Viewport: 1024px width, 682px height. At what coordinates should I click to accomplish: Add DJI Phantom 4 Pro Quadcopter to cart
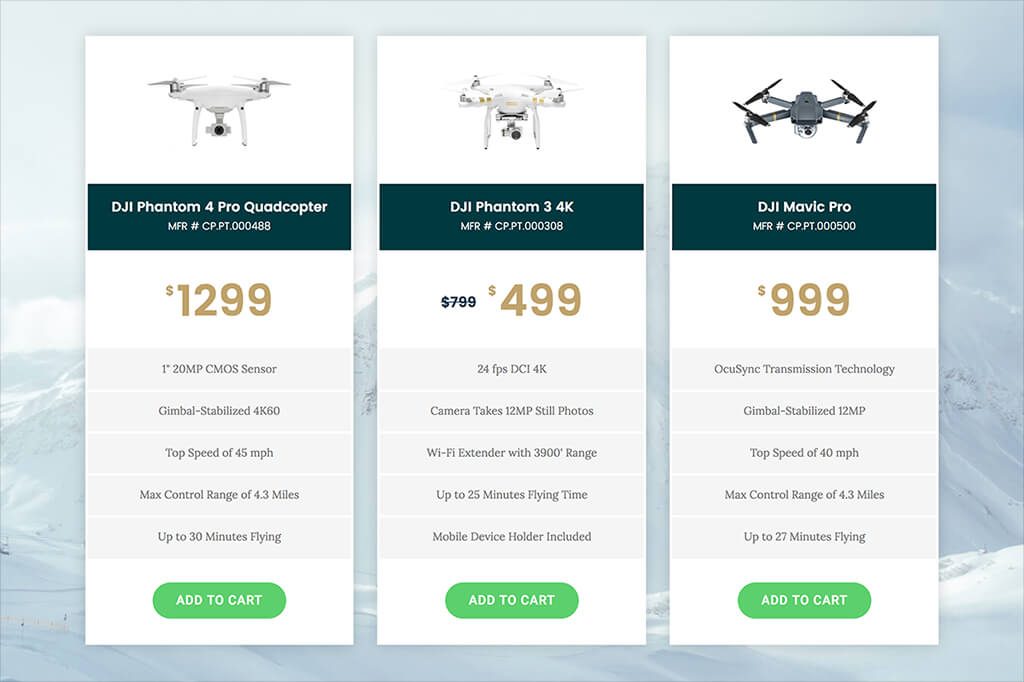219,600
